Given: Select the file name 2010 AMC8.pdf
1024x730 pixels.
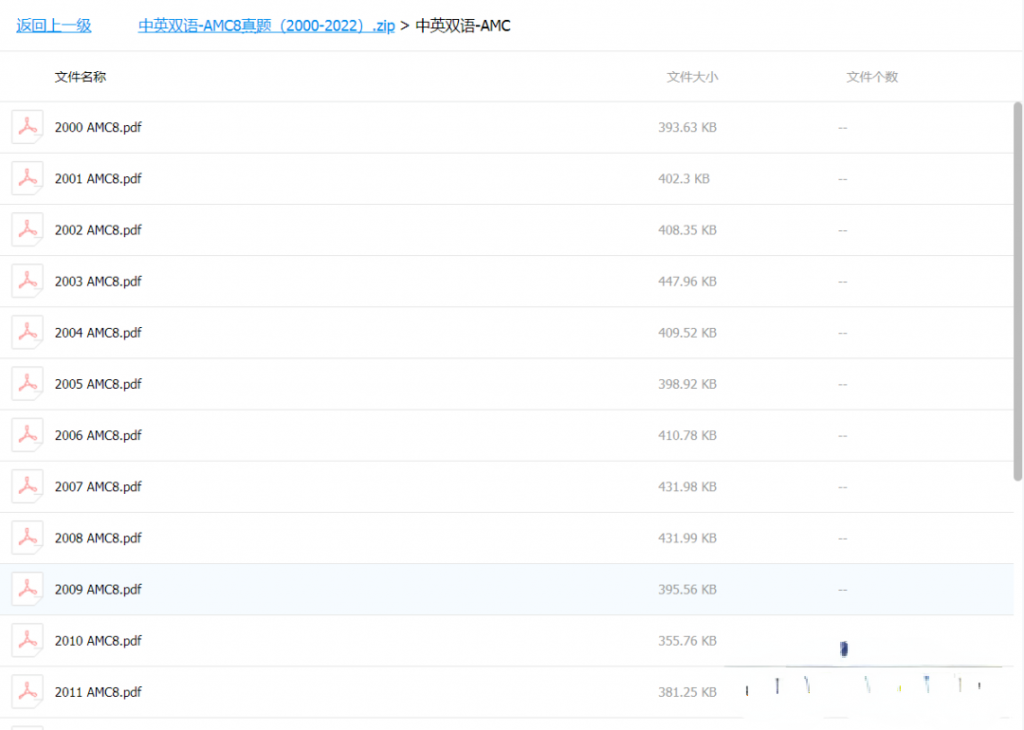Looking at the screenshot, I should click(x=98, y=641).
